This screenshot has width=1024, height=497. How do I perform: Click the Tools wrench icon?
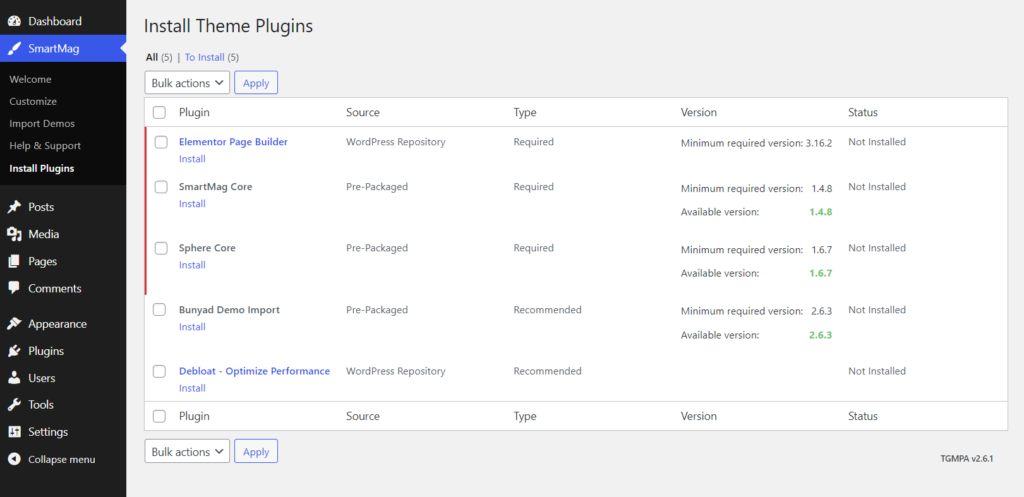point(14,405)
